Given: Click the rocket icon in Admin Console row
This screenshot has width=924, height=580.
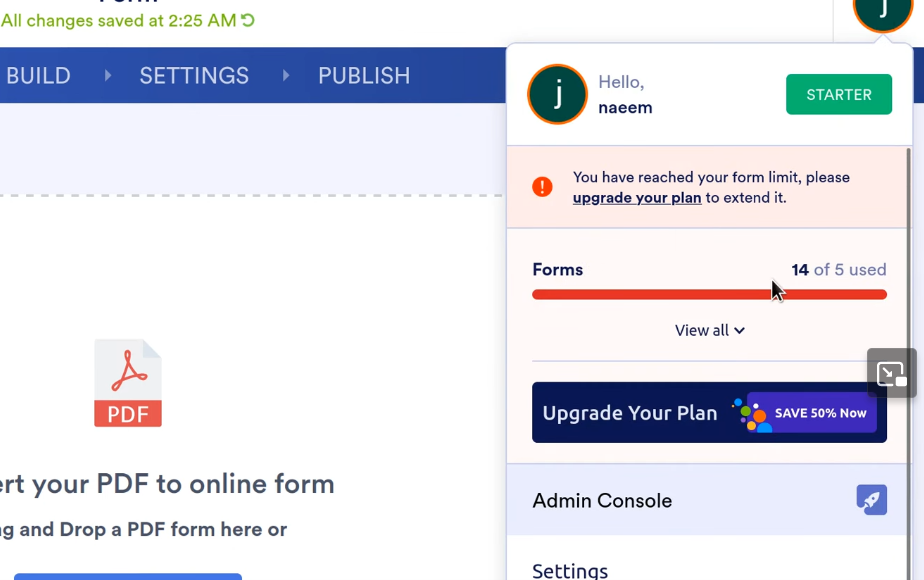Looking at the screenshot, I should click(871, 500).
